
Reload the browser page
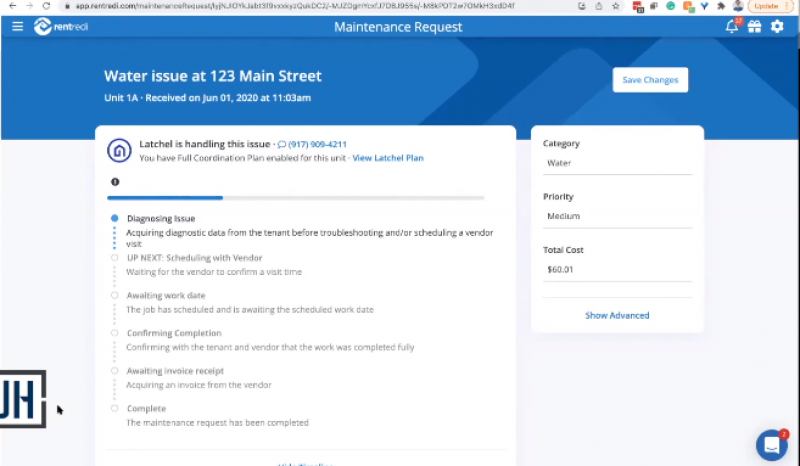point(46,6)
